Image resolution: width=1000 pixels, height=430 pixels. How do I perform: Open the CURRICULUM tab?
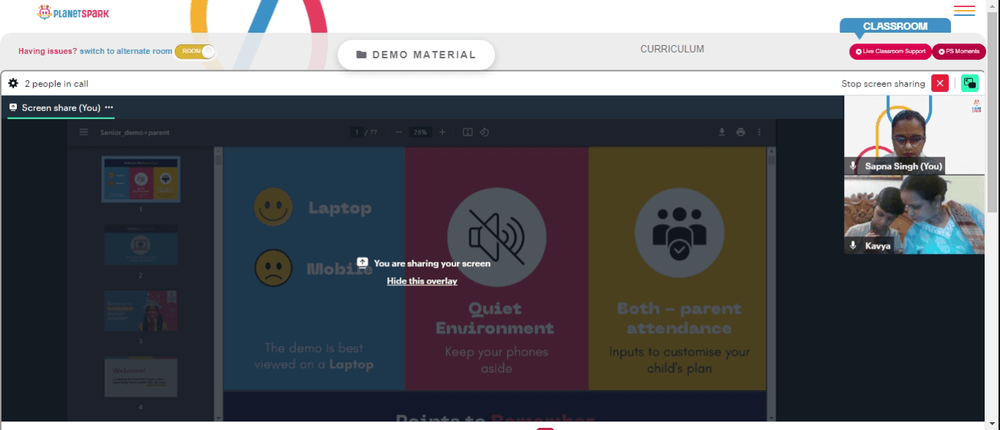(672, 48)
